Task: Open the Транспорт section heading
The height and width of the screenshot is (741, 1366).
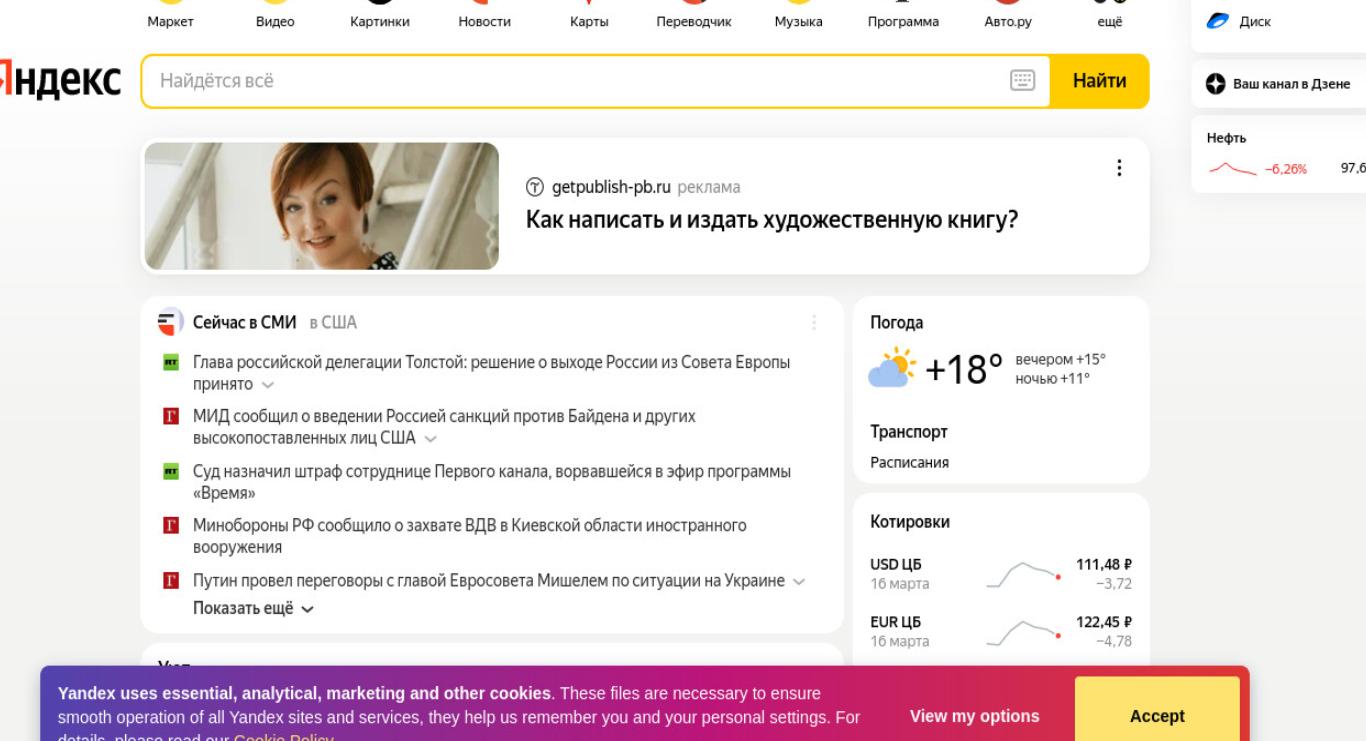Action: coord(909,432)
